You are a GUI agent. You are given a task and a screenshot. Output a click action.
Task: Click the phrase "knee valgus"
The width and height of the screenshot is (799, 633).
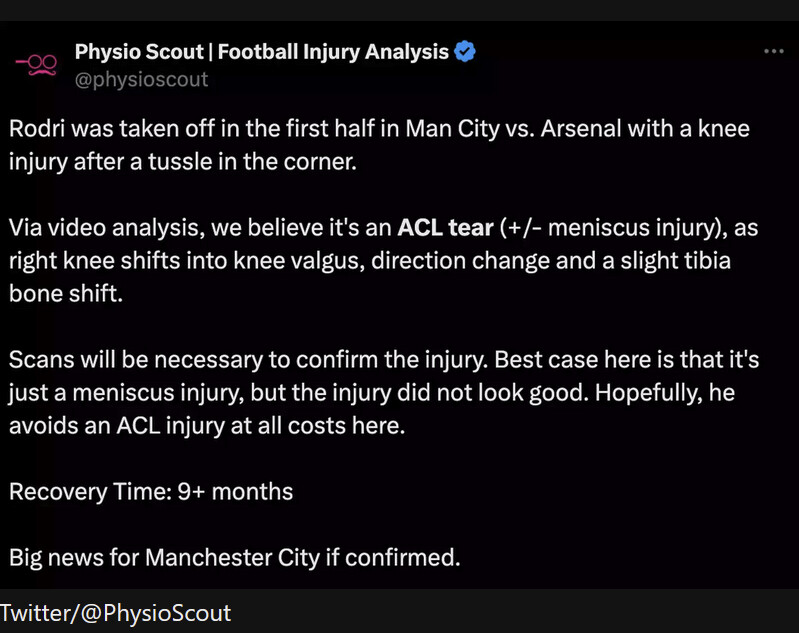coord(299,261)
